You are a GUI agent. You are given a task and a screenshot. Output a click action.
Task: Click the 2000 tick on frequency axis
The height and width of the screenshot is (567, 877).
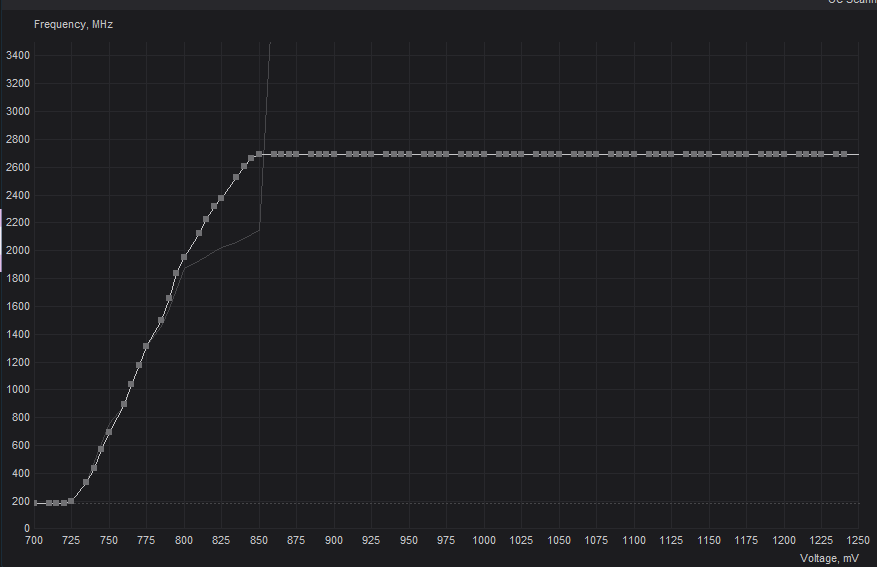click(17, 250)
